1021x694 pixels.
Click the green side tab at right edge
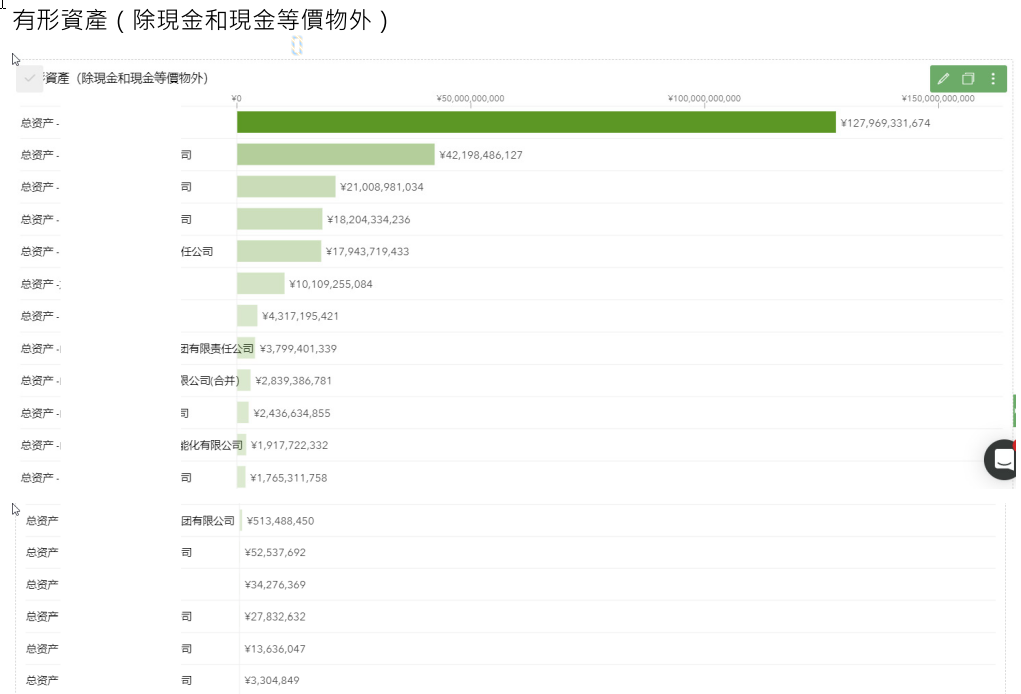pos(1016,410)
